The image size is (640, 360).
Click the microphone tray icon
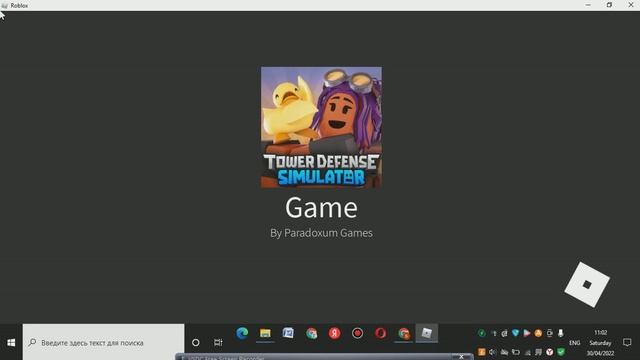[x=561, y=333]
